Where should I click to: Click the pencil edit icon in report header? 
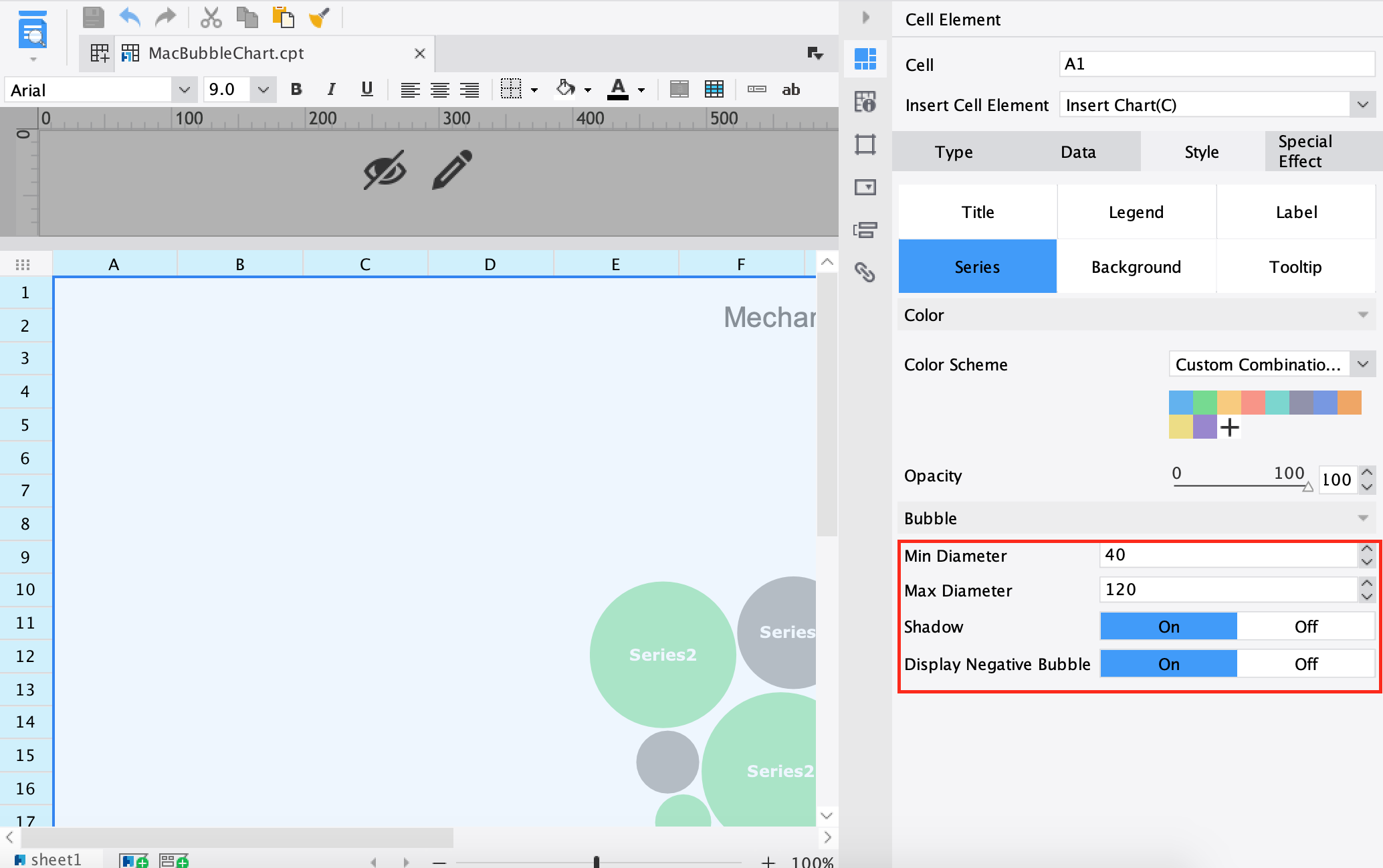(452, 170)
